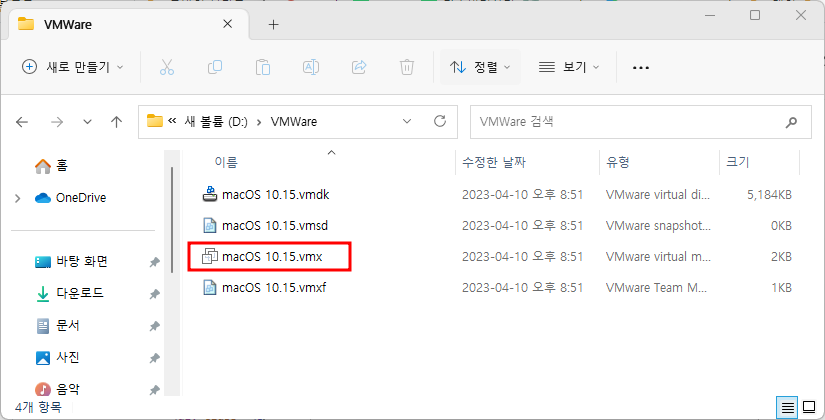Click the VMWare breadcrumb segment
Screen dimensions: 825x420
pos(294,122)
